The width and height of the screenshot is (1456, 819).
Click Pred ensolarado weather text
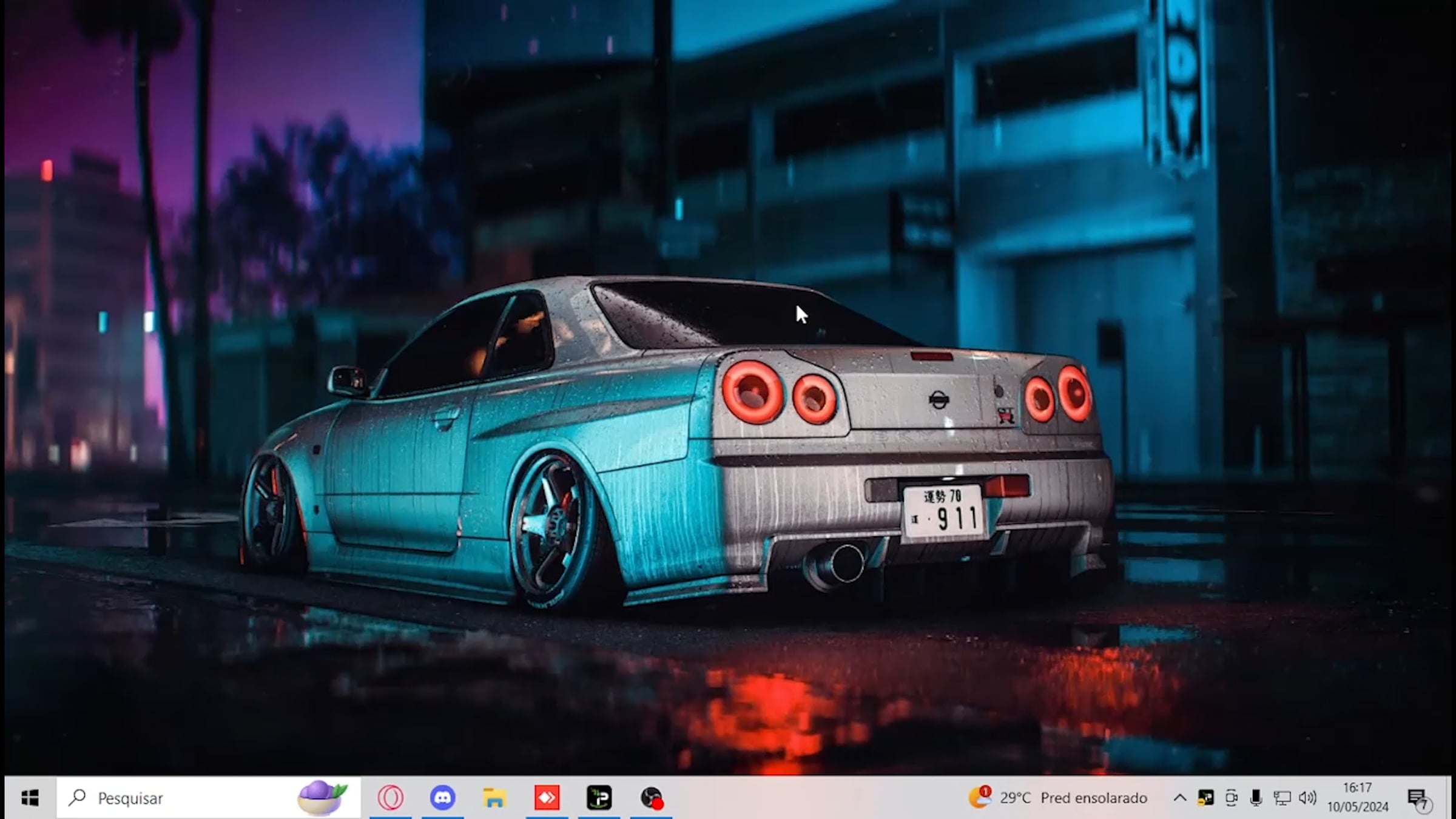click(1093, 798)
